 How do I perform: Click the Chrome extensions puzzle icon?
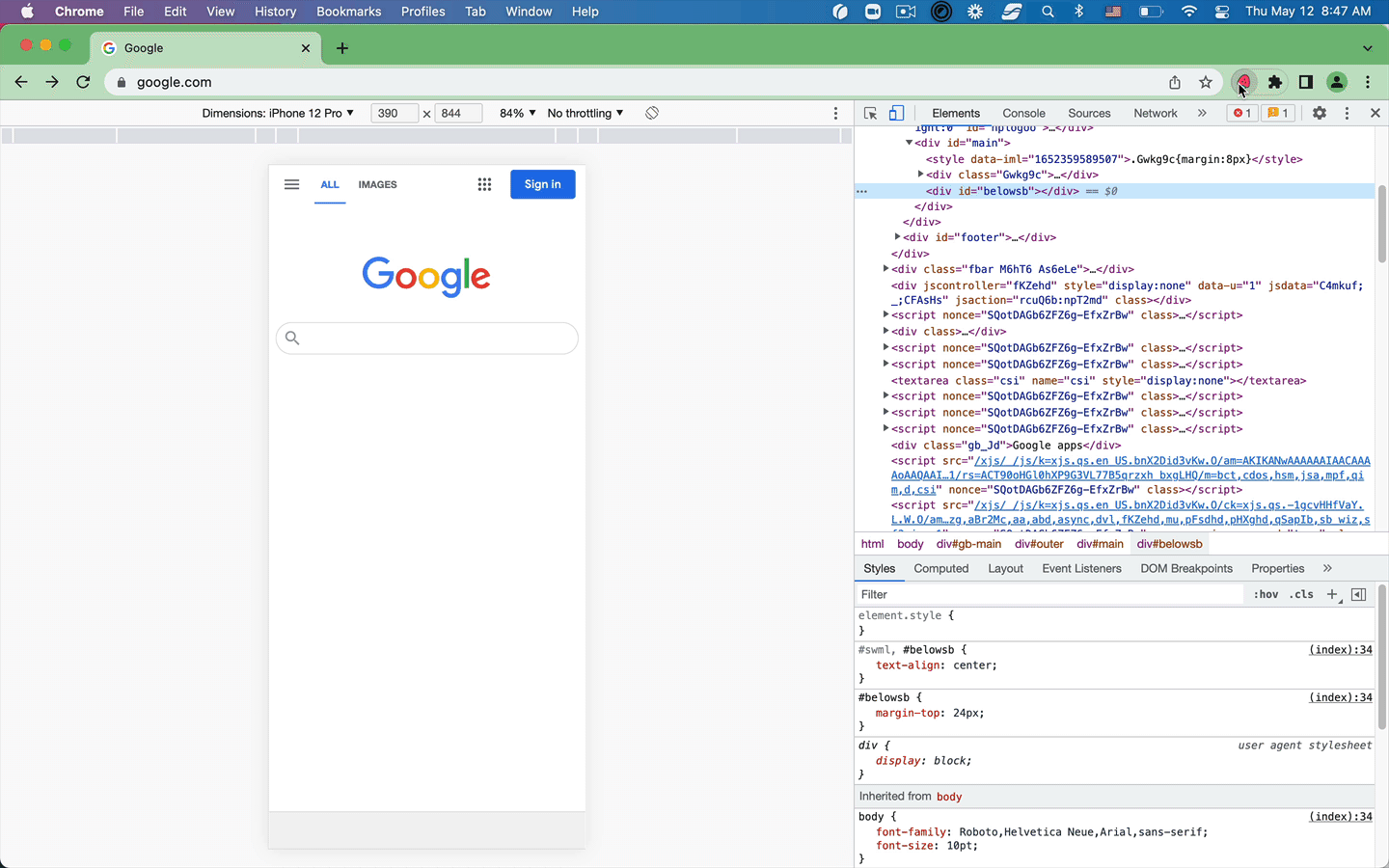click(1275, 83)
